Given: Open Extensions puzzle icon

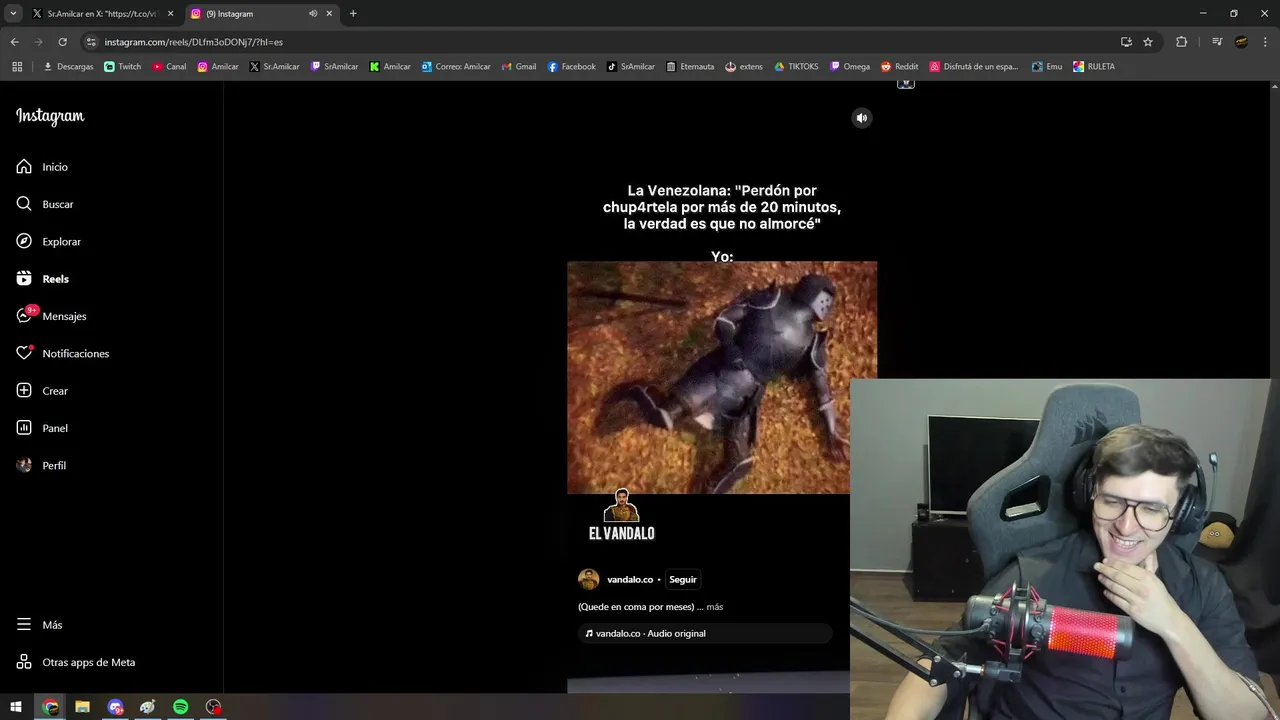Looking at the screenshot, I should tap(1181, 42).
